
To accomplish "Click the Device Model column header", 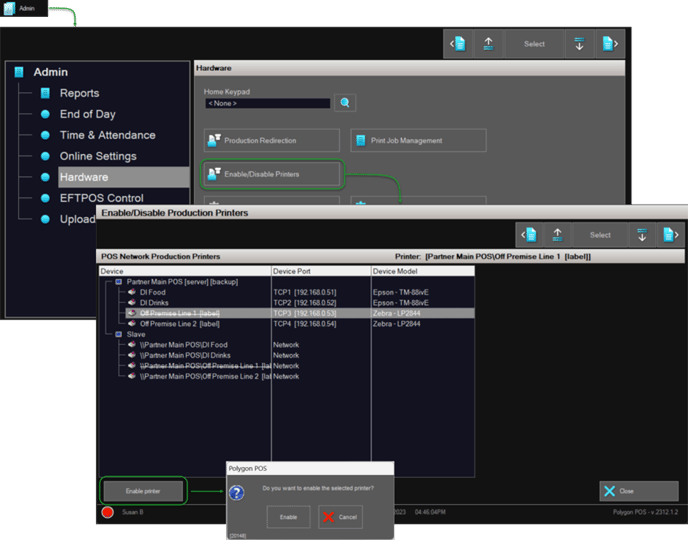I will click(x=423, y=271).
